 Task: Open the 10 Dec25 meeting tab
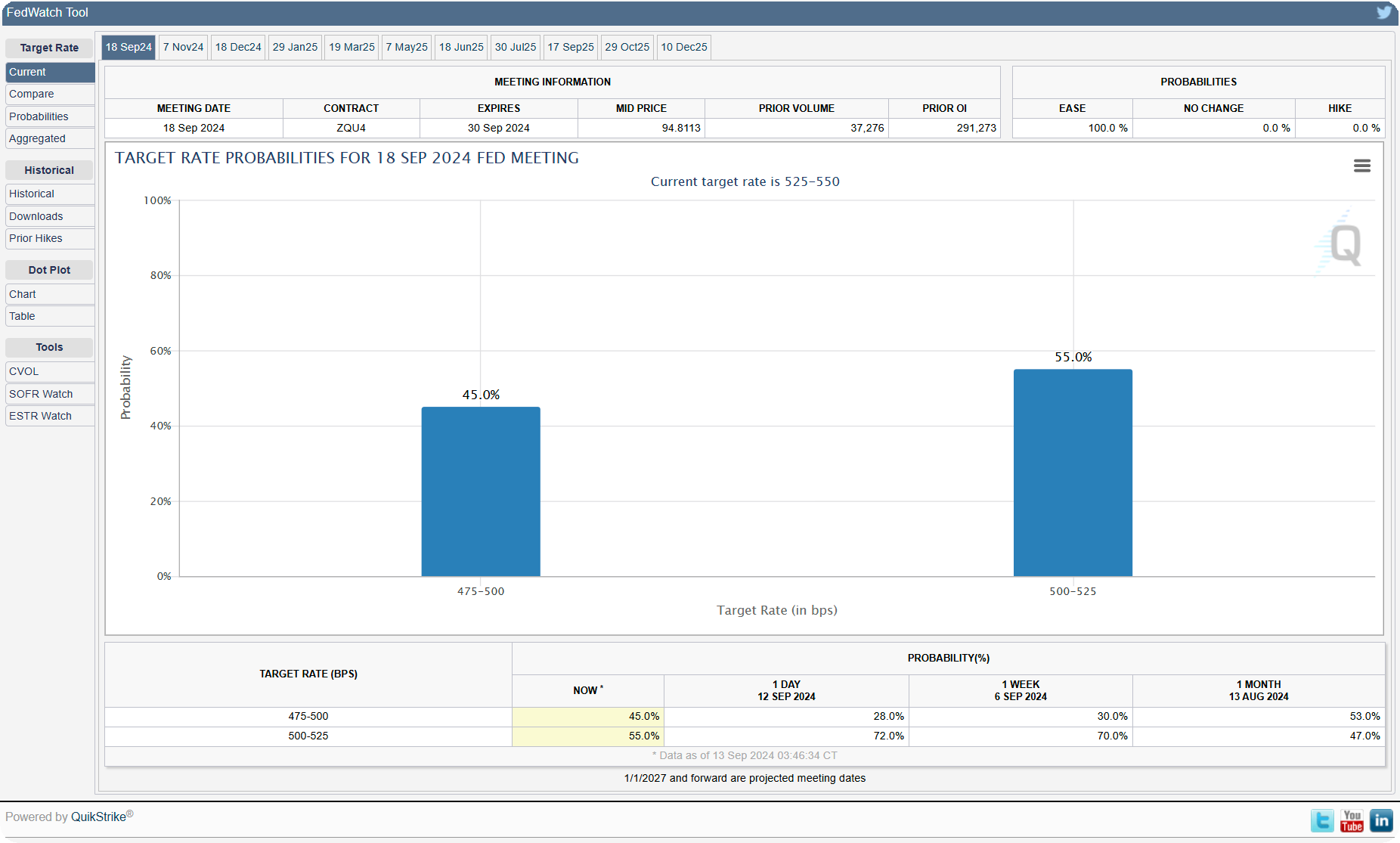[683, 47]
